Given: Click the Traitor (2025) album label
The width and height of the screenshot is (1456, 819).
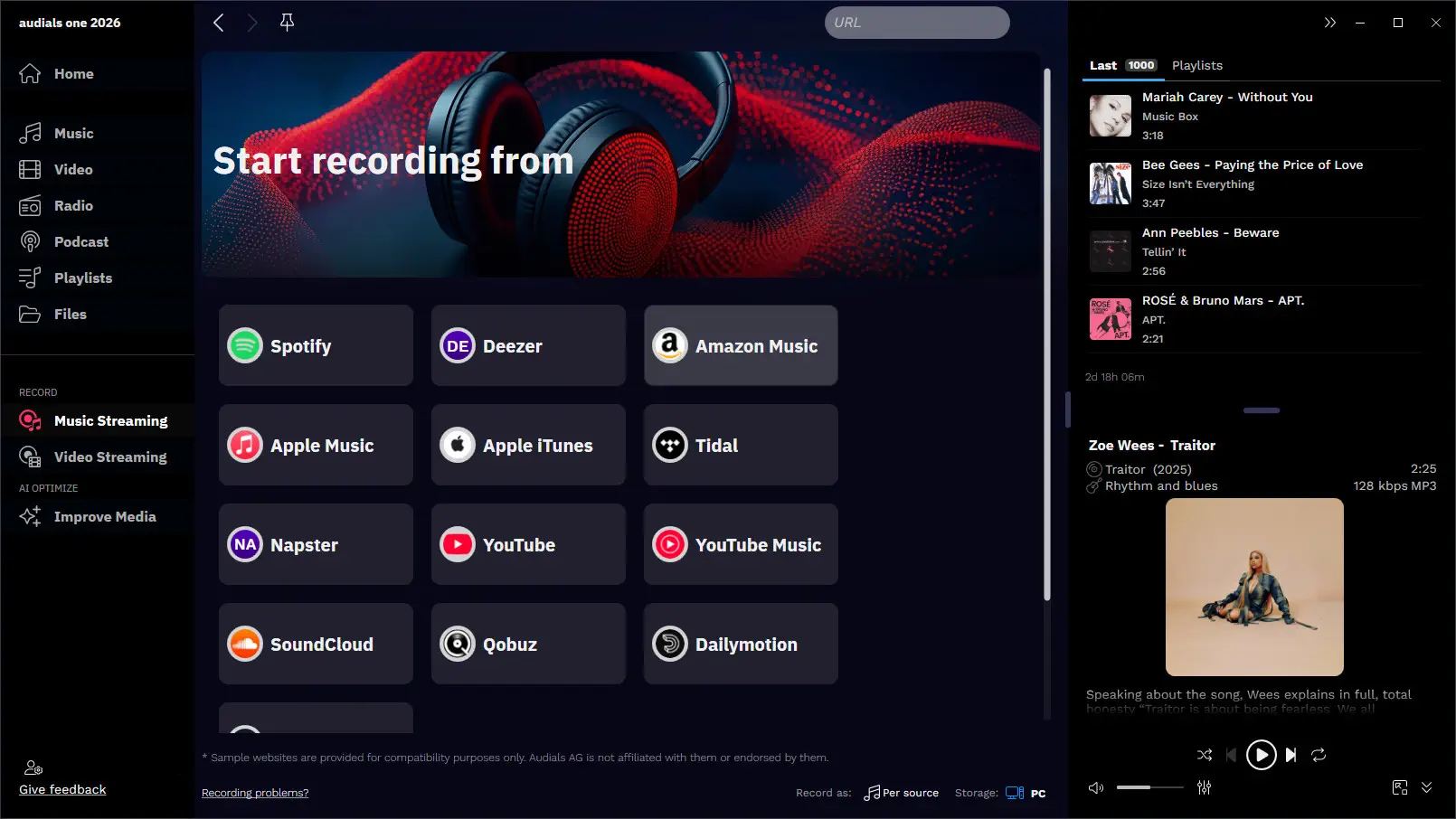Looking at the screenshot, I should pyautogui.click(x=1148, y=469).
